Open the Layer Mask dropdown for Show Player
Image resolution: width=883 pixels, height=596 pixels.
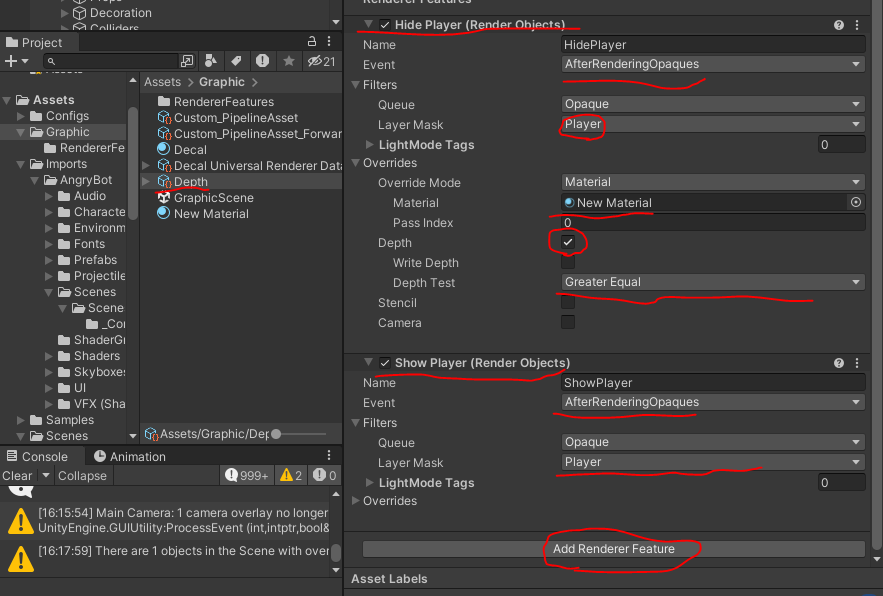[713, 462]
